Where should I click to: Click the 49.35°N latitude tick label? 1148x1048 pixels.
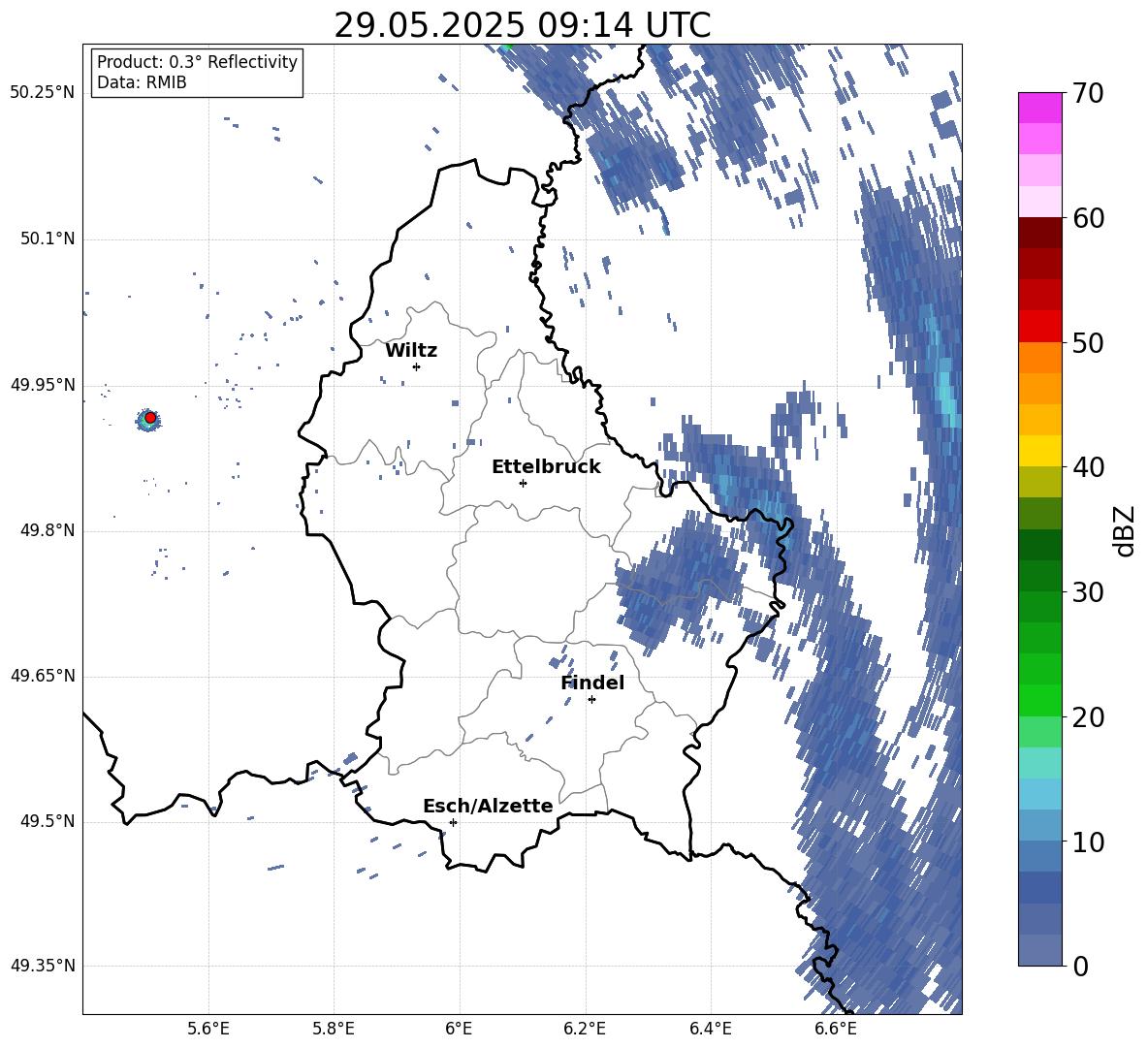(x=43, y=966)
